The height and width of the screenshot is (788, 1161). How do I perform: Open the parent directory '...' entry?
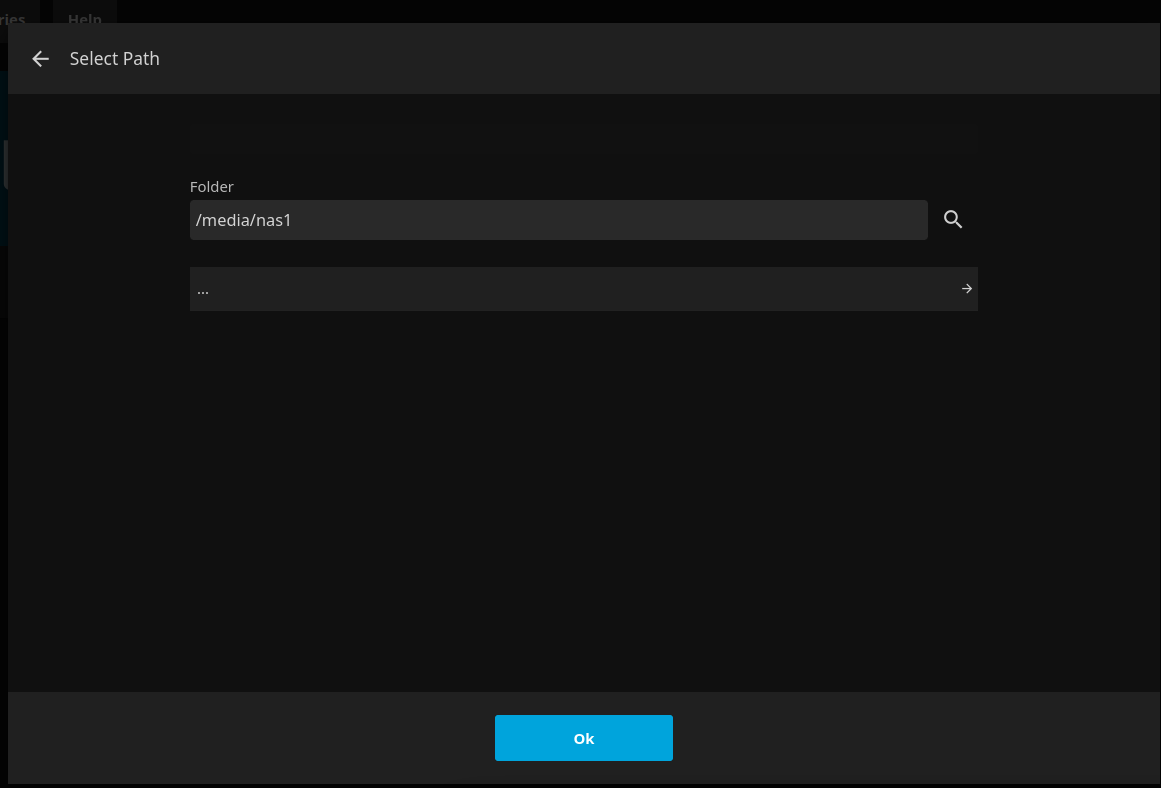coord(582,289)
